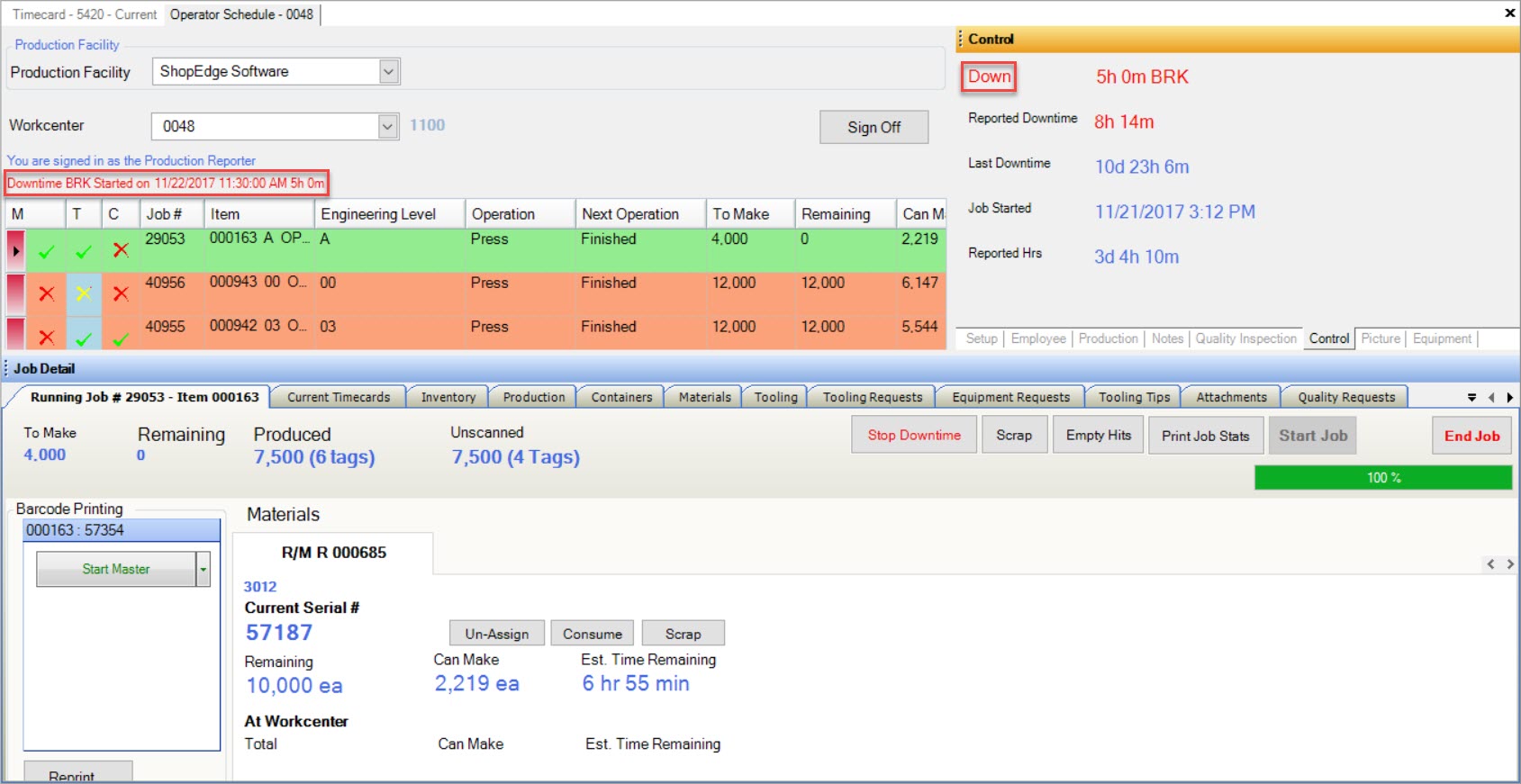1521x784 pixels.
Task: Open the Production Facility dropdown
Action: pos(389,72)
